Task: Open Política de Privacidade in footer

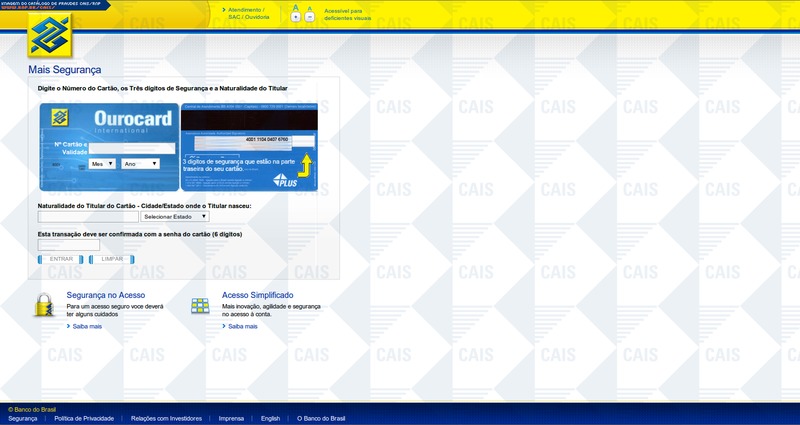Action: [x=84, y=418]
